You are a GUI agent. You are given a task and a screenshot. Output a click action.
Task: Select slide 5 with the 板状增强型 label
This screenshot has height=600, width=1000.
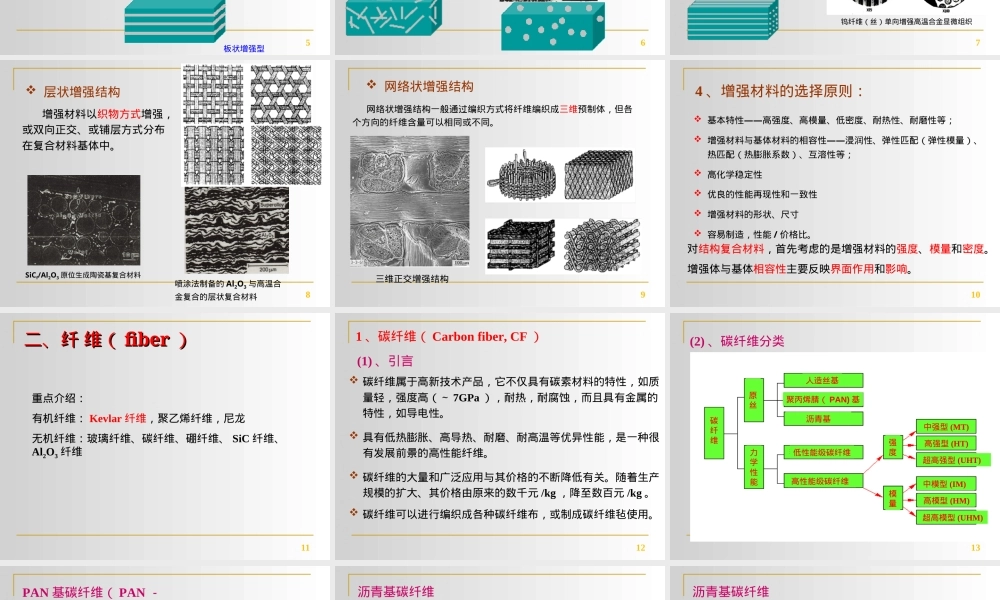click(165, 27)
